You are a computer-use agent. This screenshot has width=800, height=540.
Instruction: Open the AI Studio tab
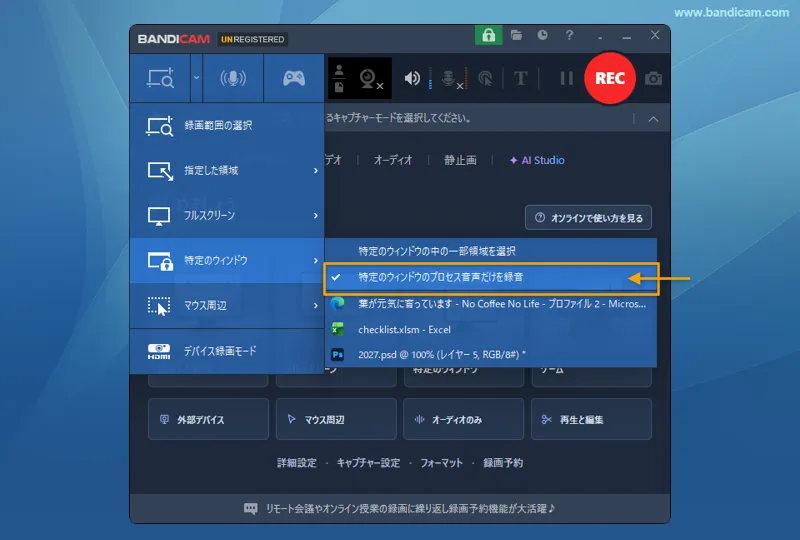point(537,160)
